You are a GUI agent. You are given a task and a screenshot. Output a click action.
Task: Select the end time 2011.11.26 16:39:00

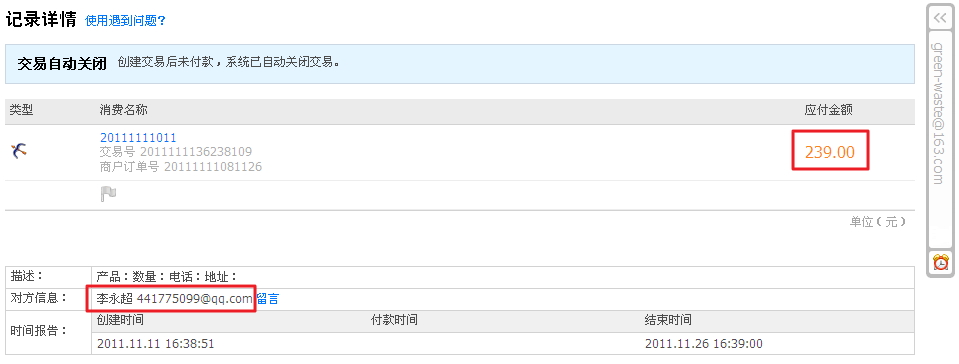[x=704, y=344]
